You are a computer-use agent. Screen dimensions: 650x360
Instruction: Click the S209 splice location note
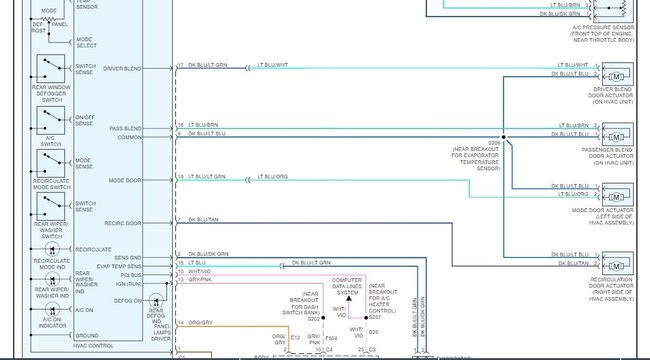click(476, 156)
